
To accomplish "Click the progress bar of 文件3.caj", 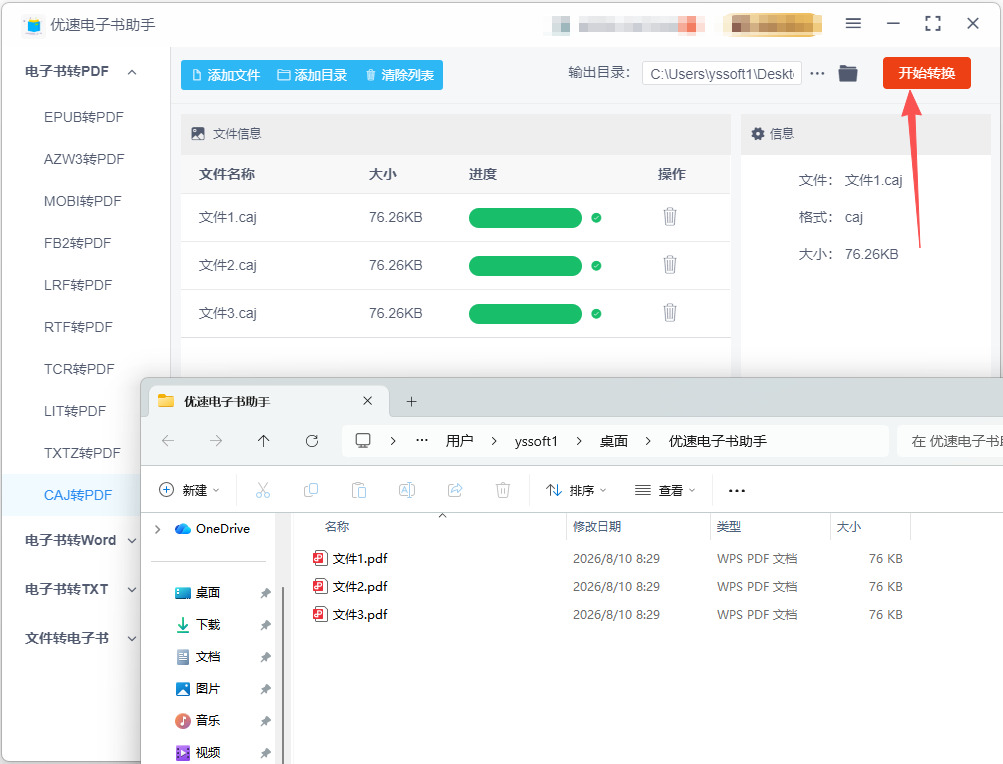I will tap(525, 314).
